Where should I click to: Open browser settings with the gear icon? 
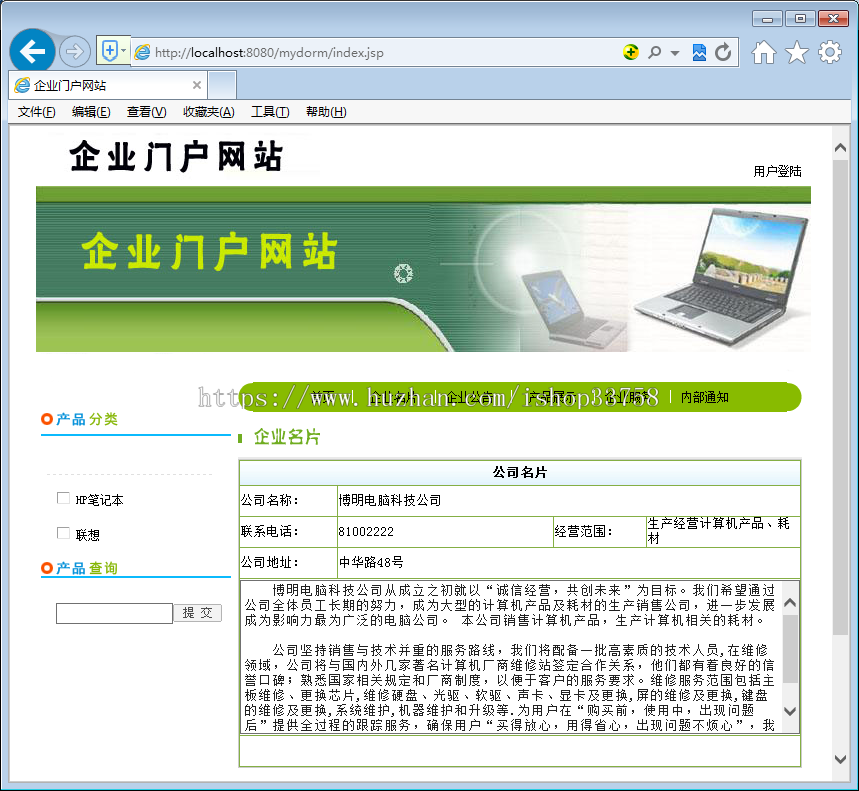click(x=827, y=52)
